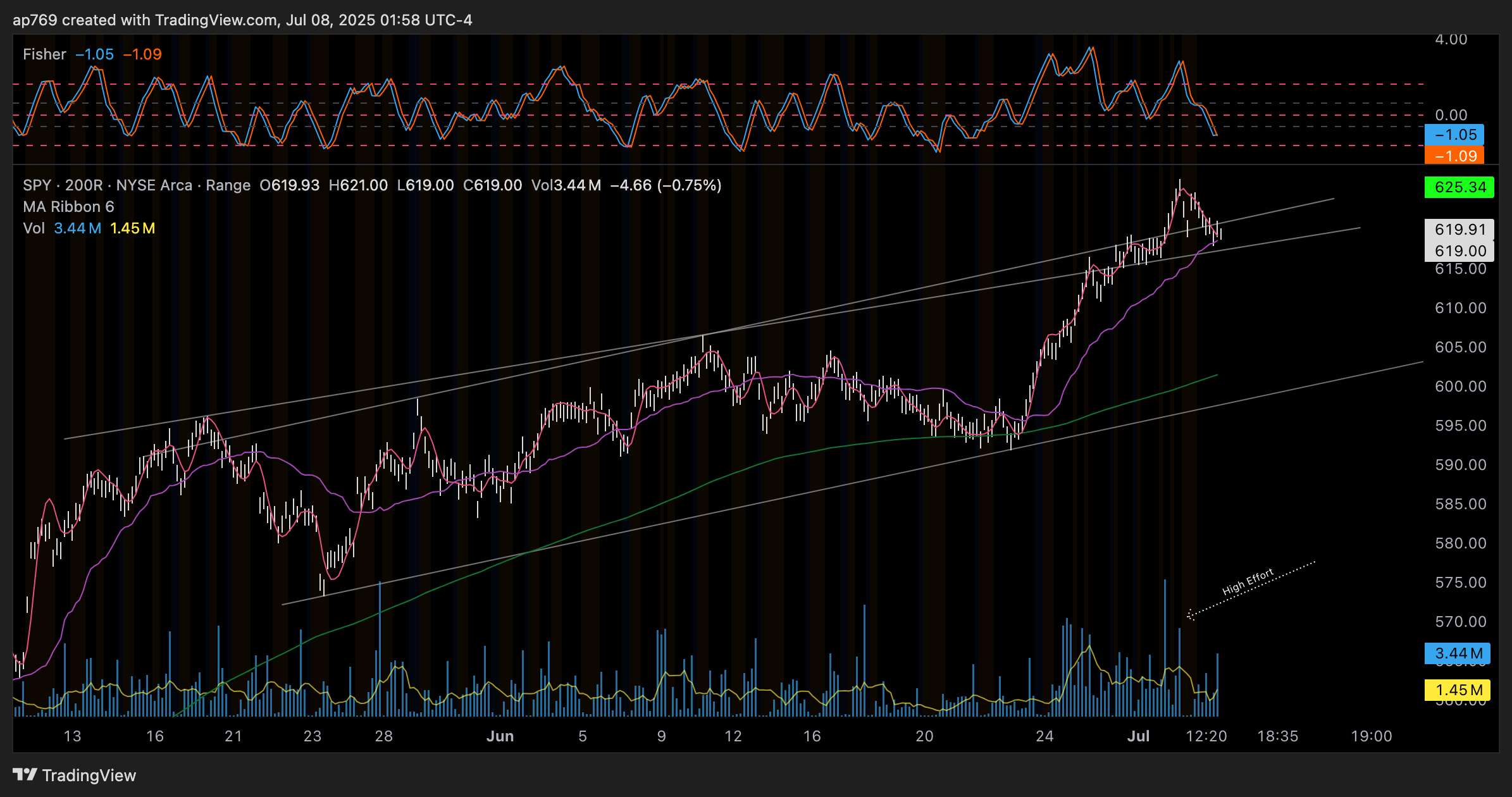Click the C619.00 close value in header
Viewport: 1512px width, 797px height.
pyautogui.click(x=493, y=185)
